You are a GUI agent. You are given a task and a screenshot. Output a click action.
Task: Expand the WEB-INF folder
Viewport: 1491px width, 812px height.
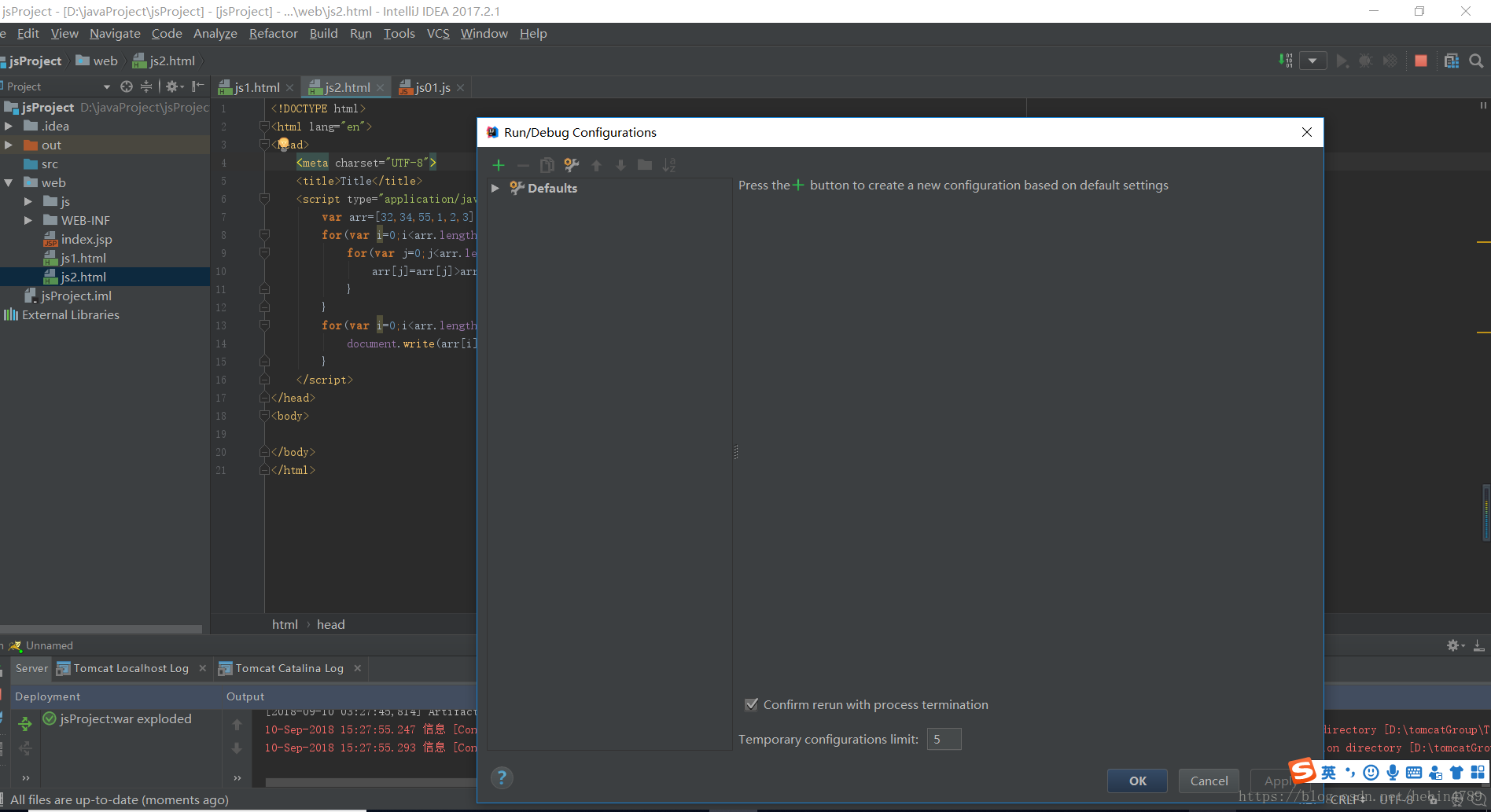coord(28,220)
